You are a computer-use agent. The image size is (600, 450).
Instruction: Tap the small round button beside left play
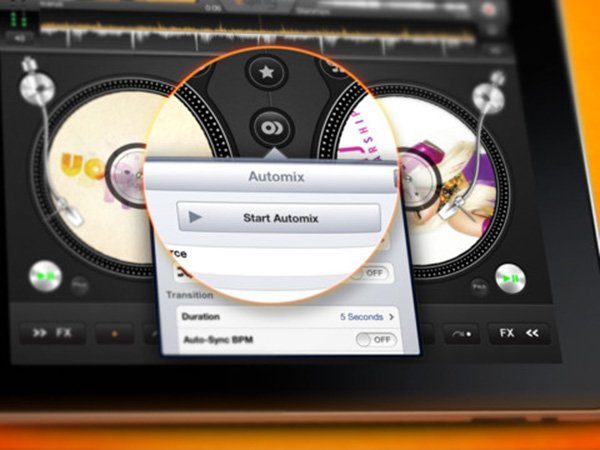[x=80, y=285]
